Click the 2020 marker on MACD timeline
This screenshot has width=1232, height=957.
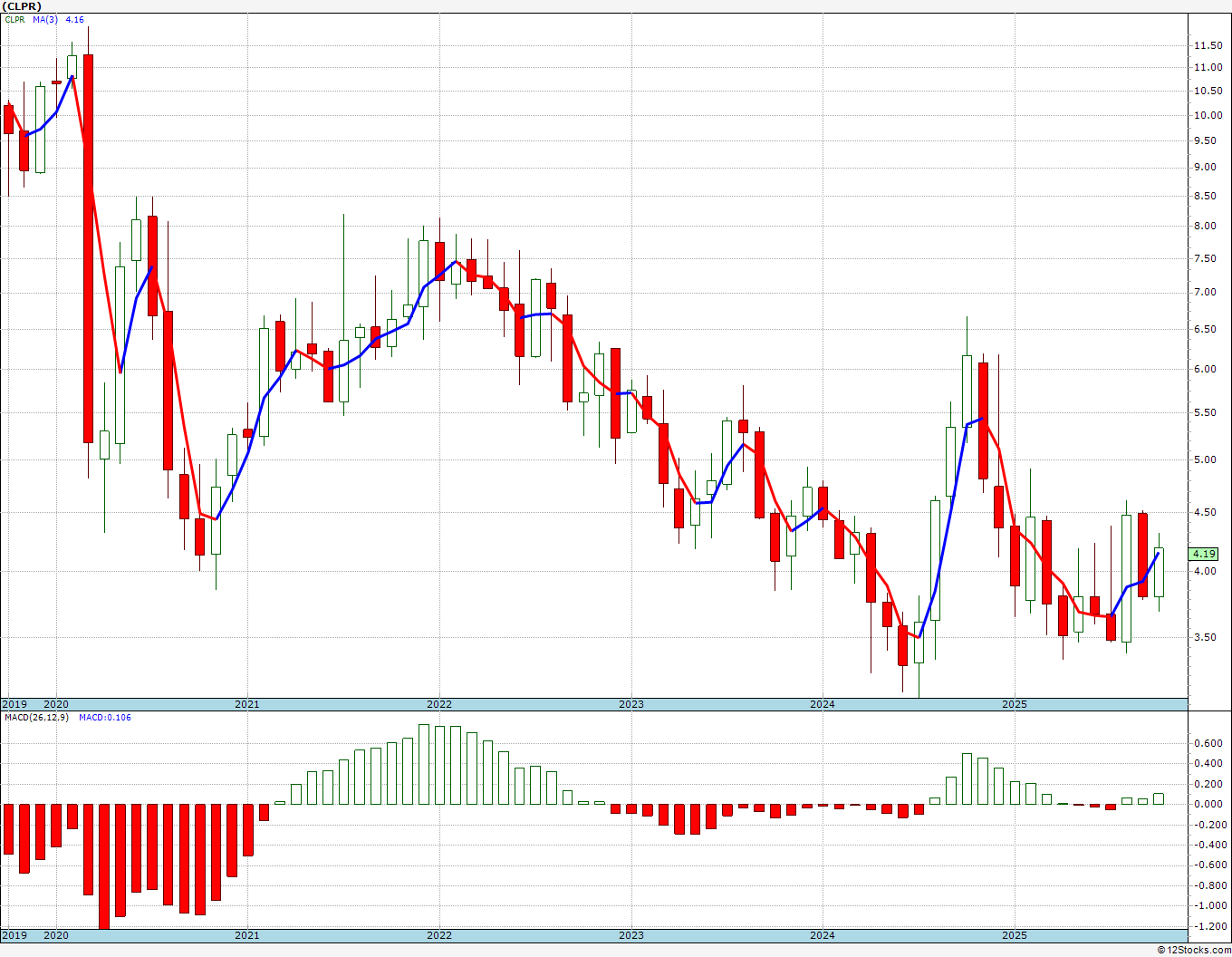point(56,935)
